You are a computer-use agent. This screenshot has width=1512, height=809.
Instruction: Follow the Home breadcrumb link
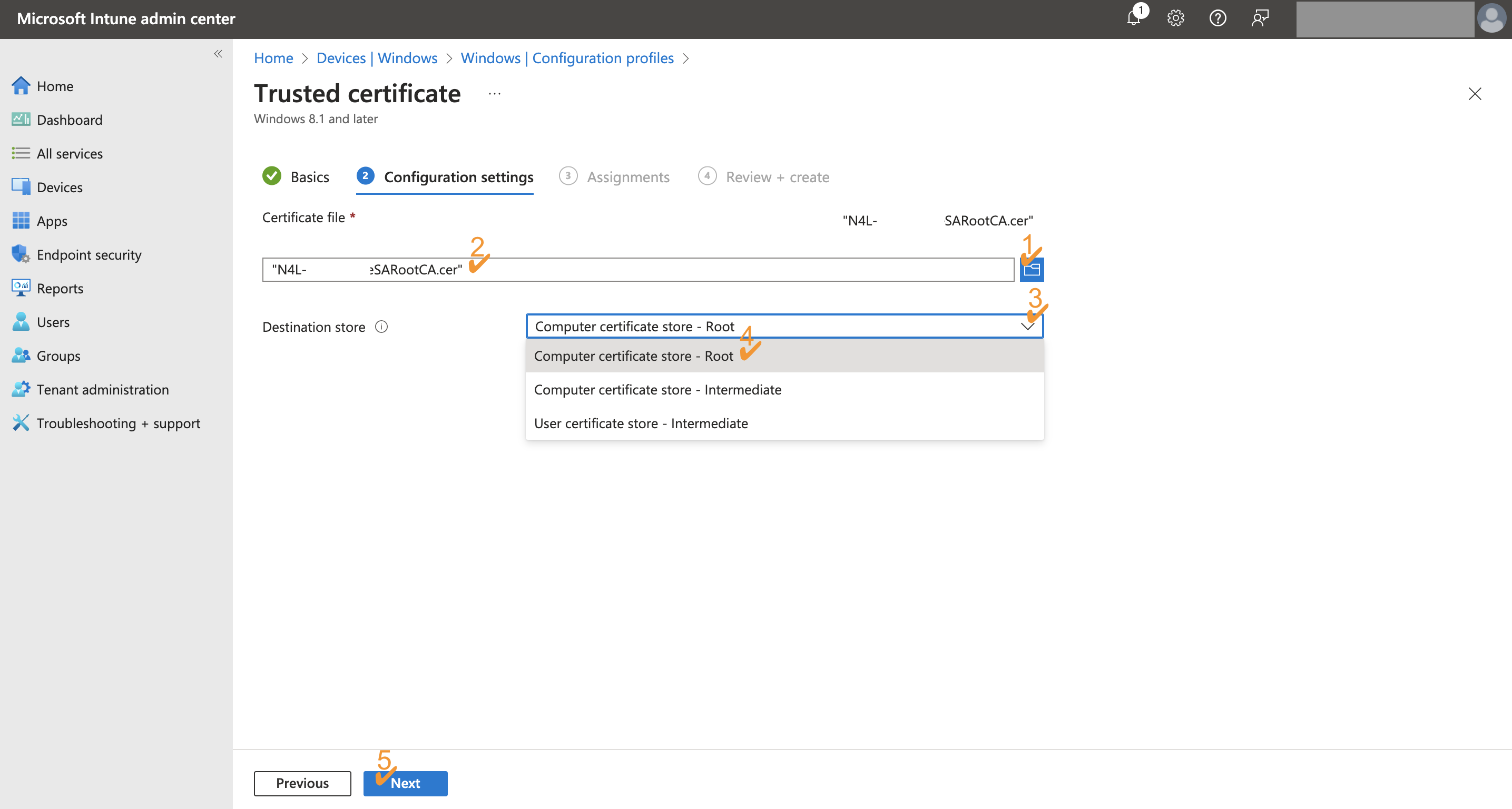[x=273, y=58]
